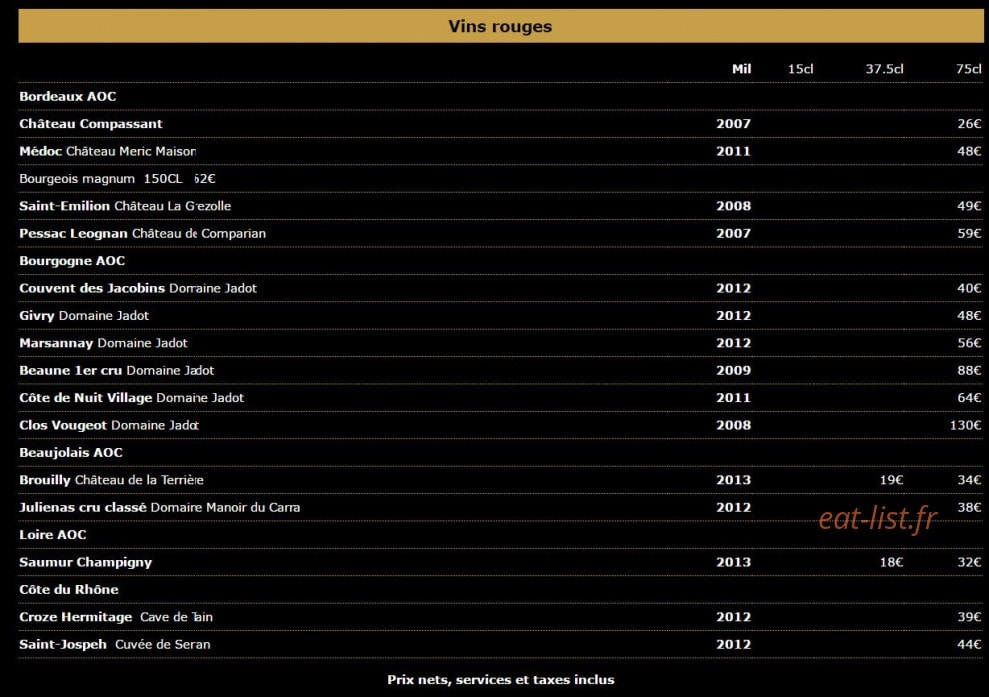The height and width of the screenshot is (697, 989).
Task: Select the '15cl' column header
Action: pos(800,69)
